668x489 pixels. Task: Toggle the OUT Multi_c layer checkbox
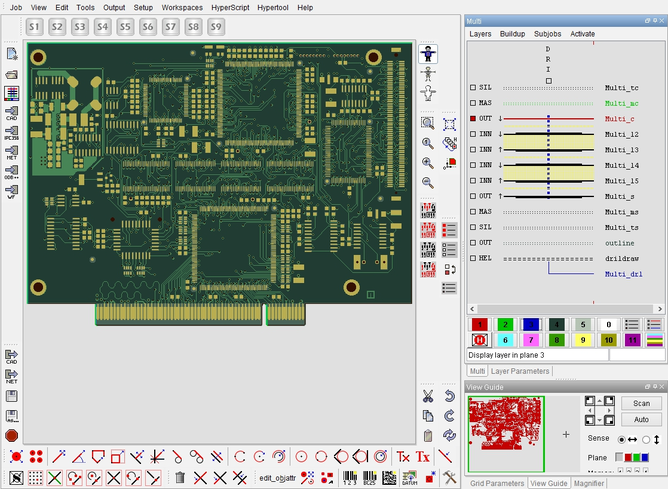[x=473, y=118]
